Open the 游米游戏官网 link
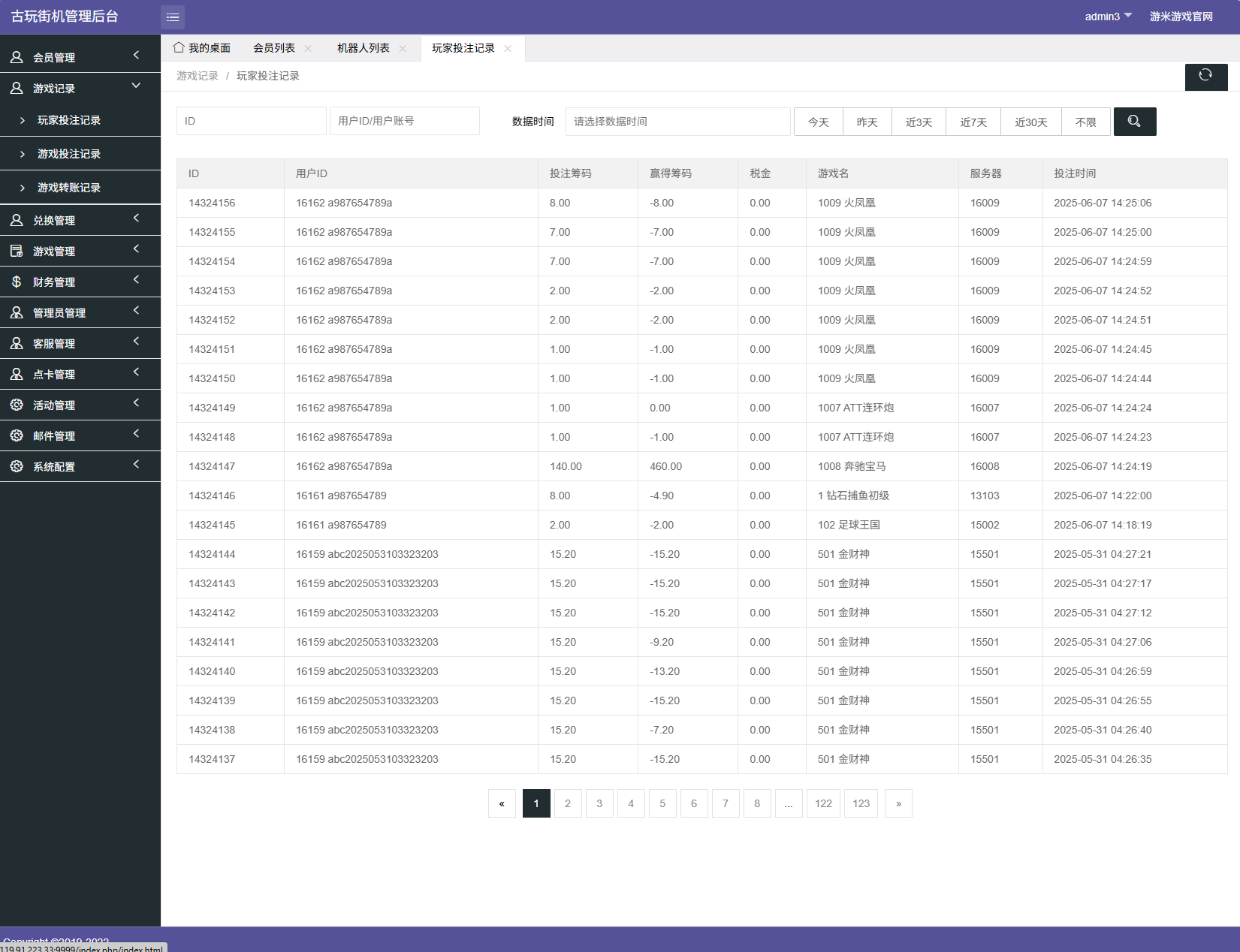1240x952 pixels. point(1181,17)
